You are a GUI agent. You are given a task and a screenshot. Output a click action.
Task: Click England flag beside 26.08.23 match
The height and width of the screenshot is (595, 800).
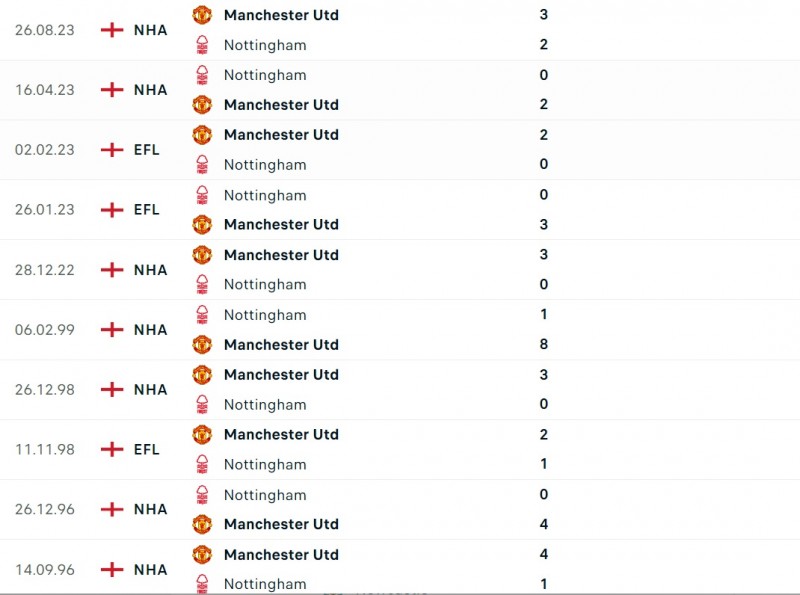click(x=112, y=30)
